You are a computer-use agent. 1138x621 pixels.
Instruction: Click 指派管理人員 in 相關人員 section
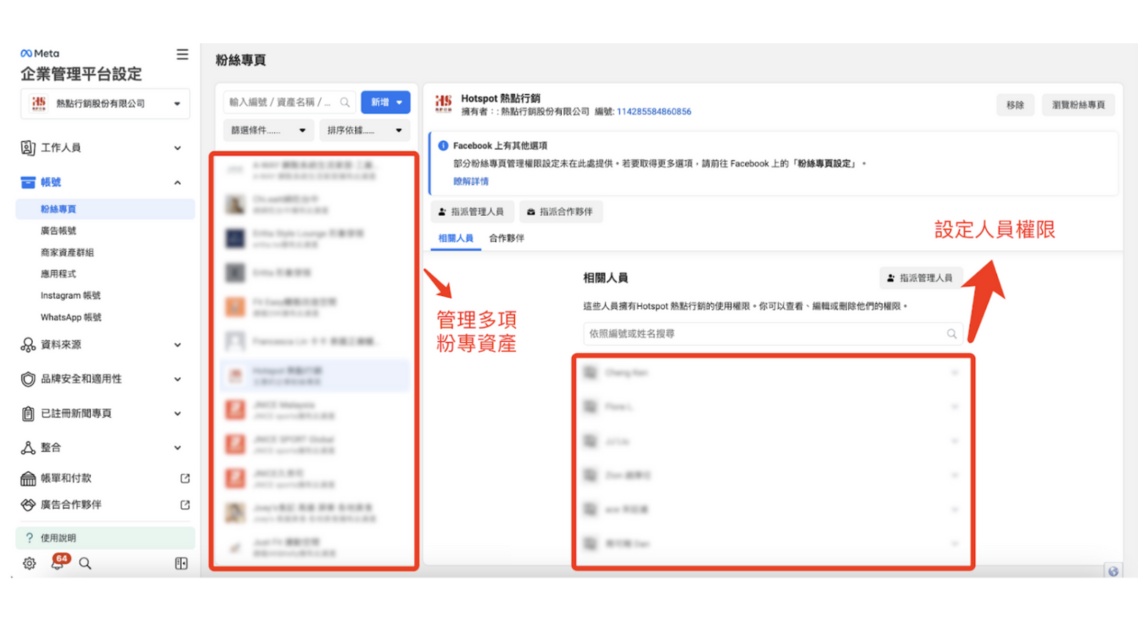pyautogui.click(x=920, y=278)
